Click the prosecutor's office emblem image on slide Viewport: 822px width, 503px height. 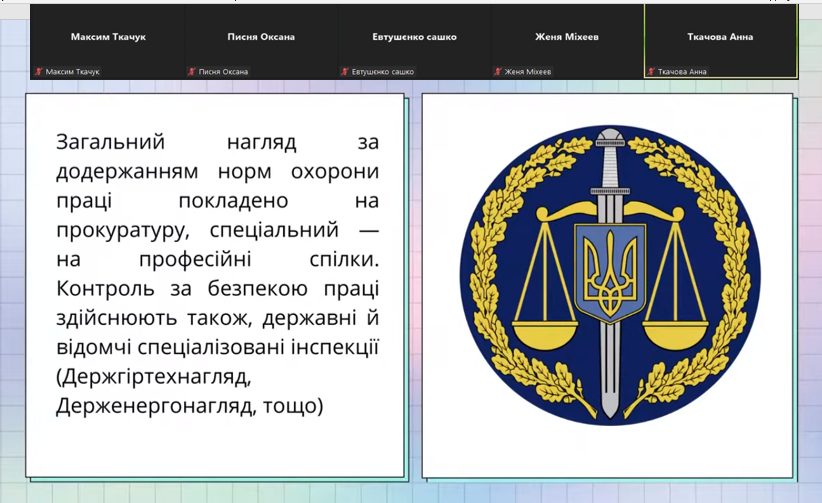(610, 274)
